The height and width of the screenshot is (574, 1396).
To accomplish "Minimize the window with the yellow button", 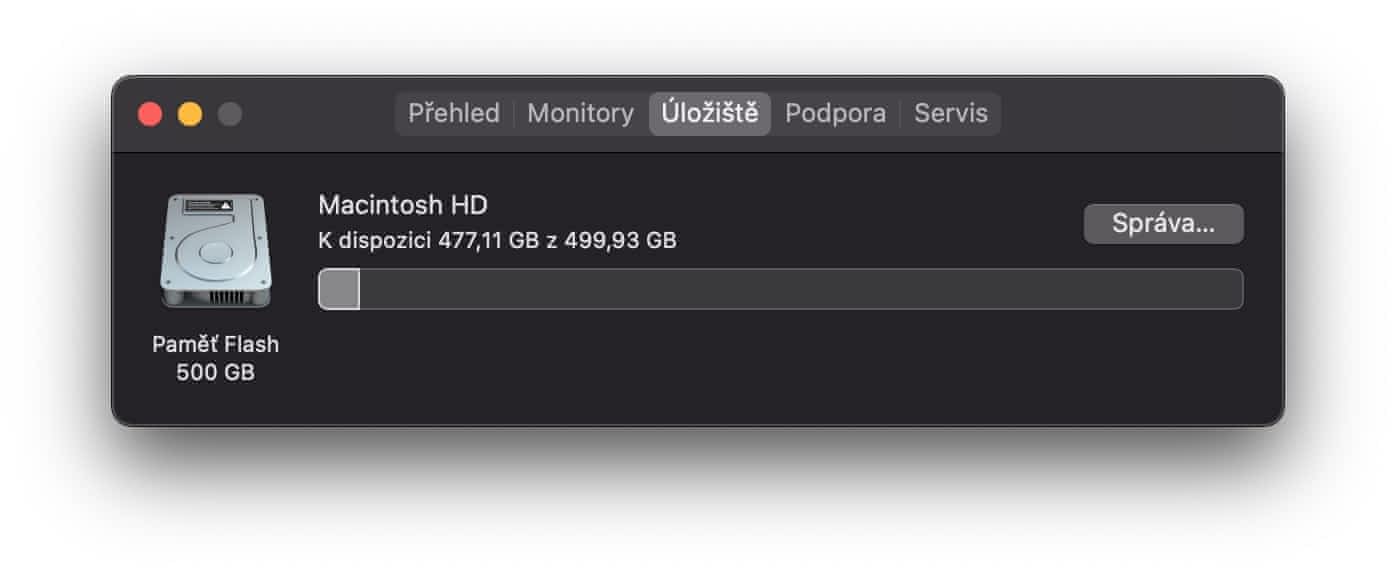I will click(x=190, y=114).
